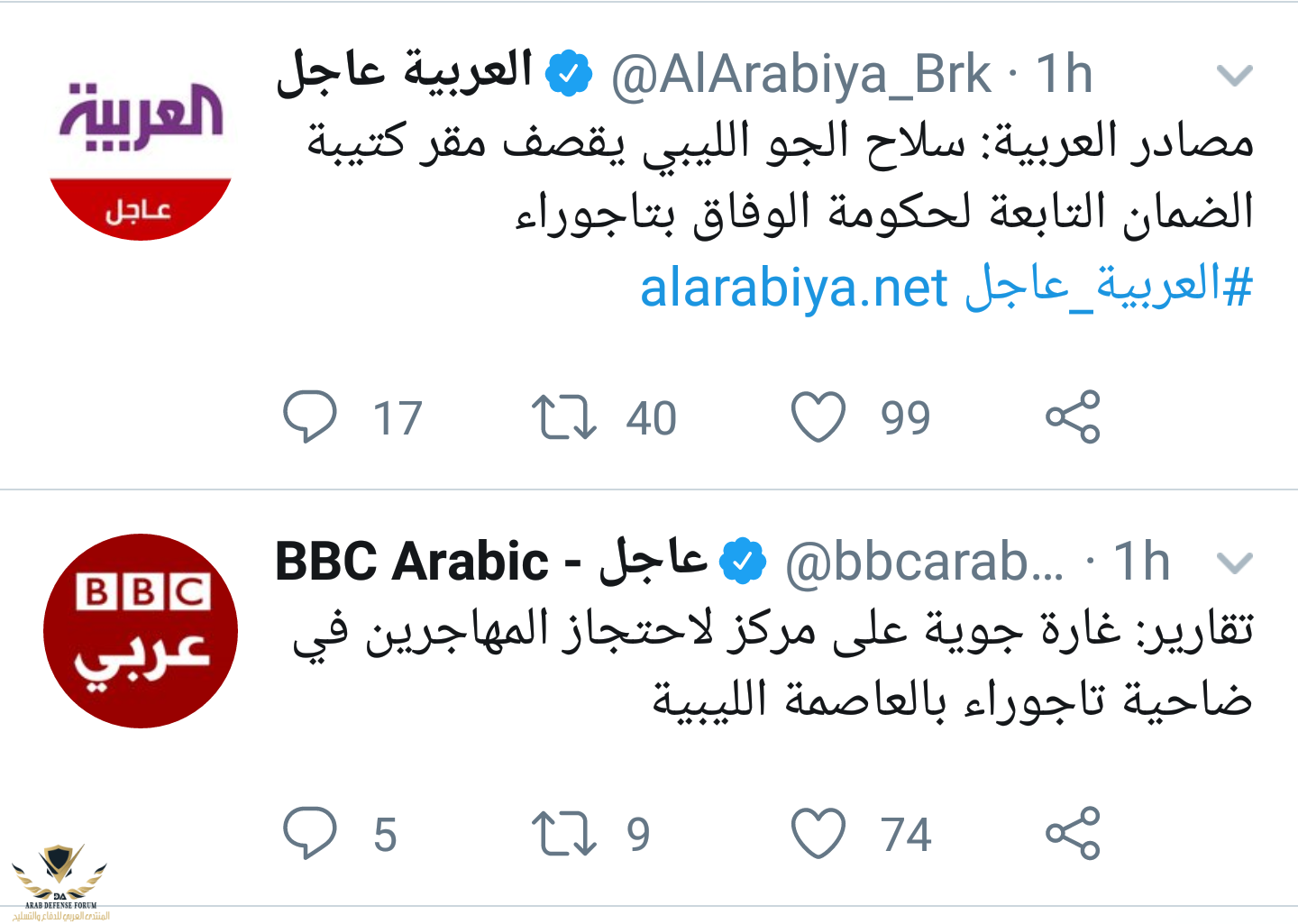Retweet the BBC Arabic tweet

[x=564, y=834]
